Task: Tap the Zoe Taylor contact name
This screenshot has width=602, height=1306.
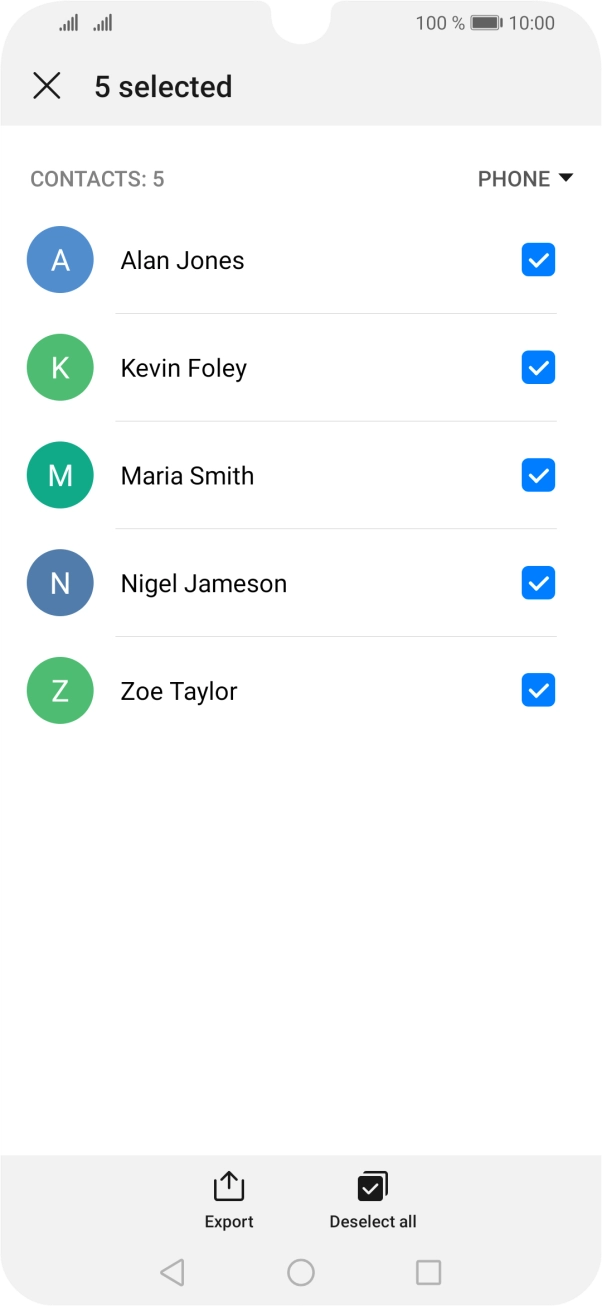Action: [x=179, y=692]
